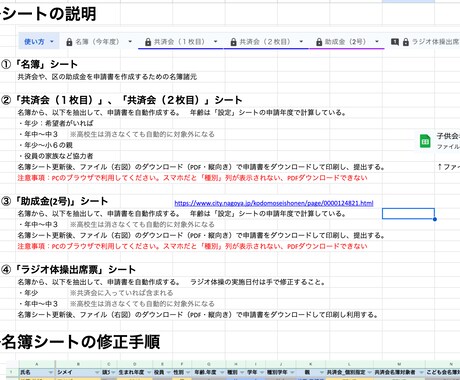Click the green Google Sheets file icon

tap(425, 141)
